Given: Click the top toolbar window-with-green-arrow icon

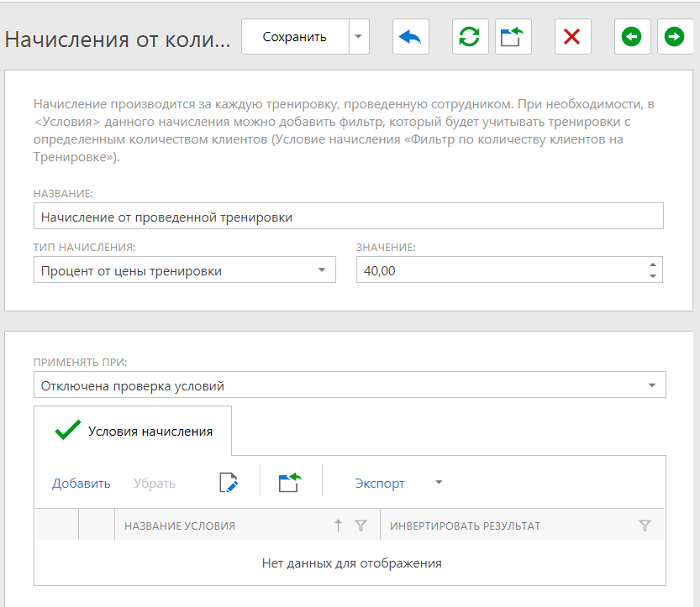Looking at the screenshot, I should pos(513,37).
